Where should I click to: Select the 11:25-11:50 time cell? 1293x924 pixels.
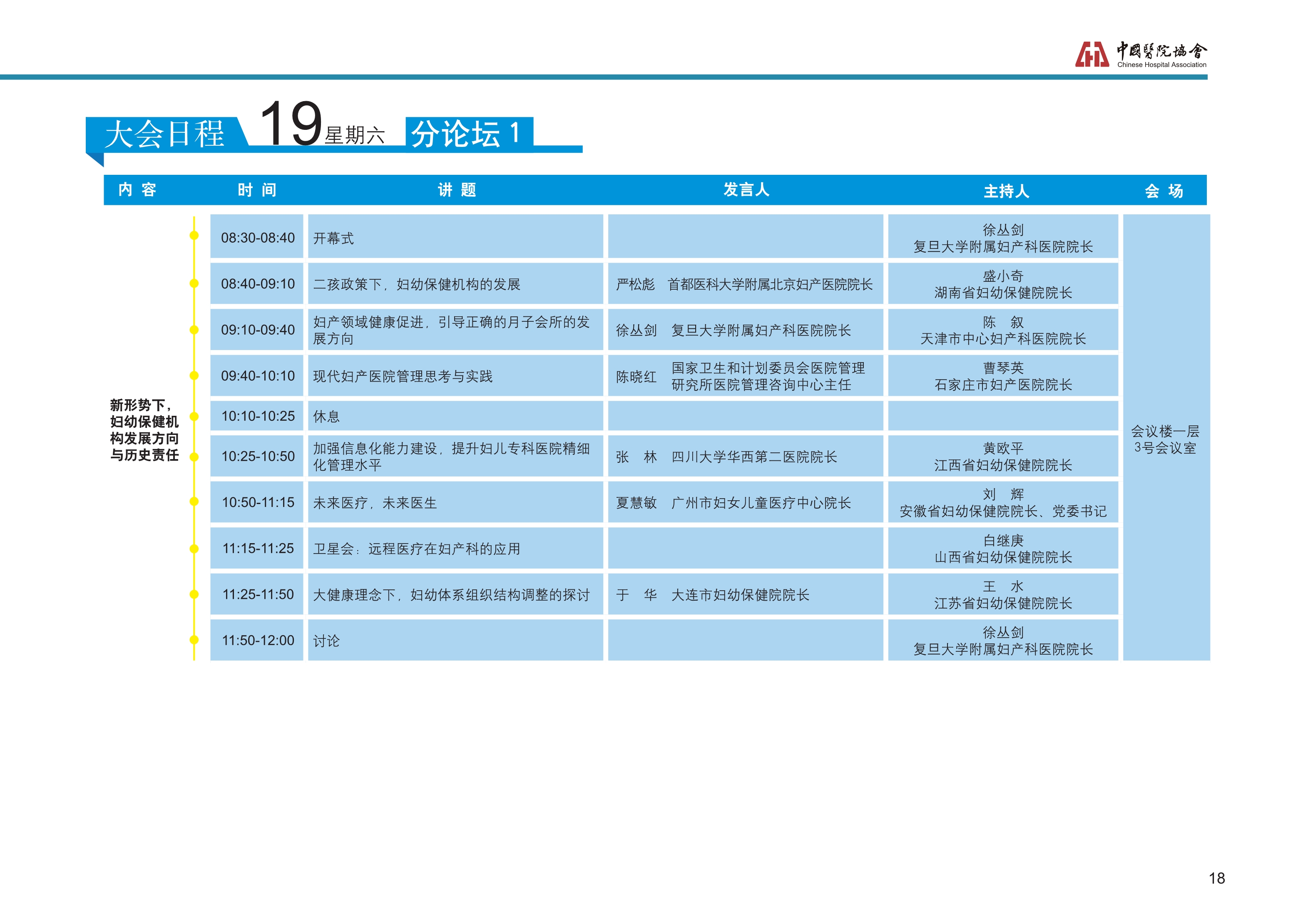point(257,594)
